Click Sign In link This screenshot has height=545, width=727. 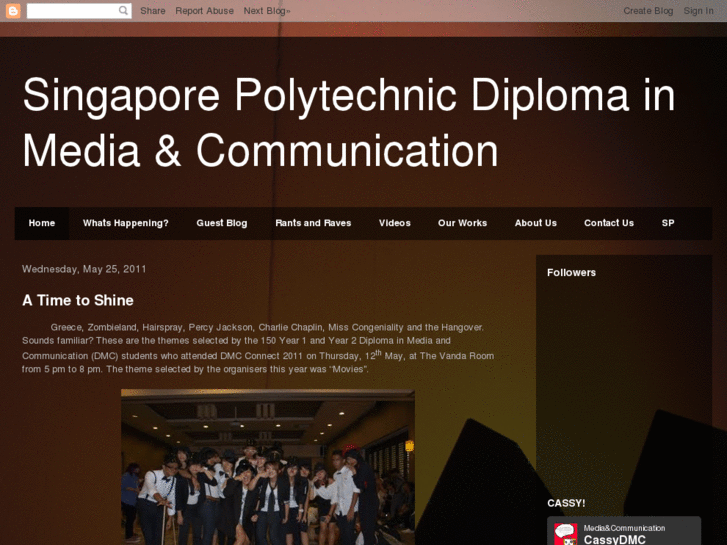698,11
